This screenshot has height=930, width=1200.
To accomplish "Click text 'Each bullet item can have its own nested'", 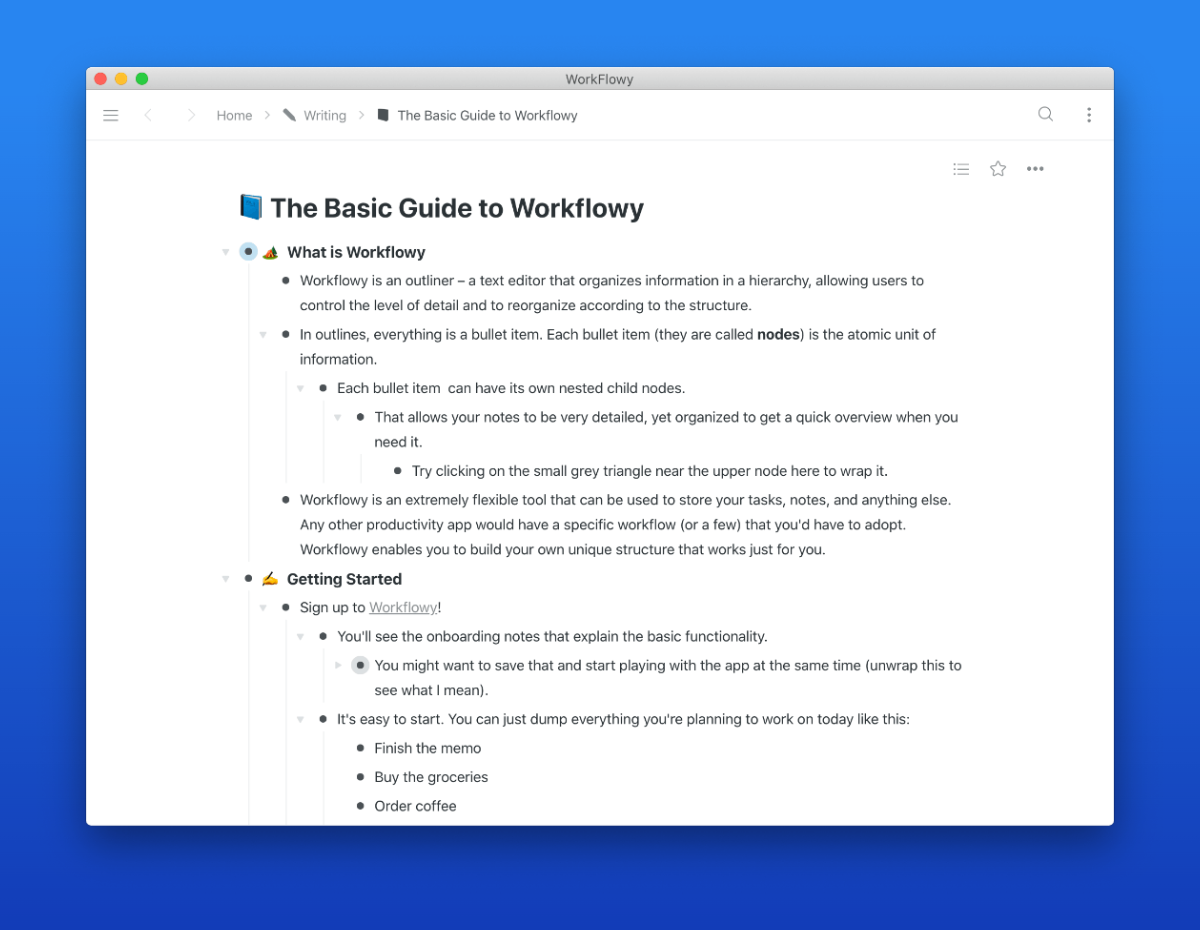I will [x=511, y=388].
